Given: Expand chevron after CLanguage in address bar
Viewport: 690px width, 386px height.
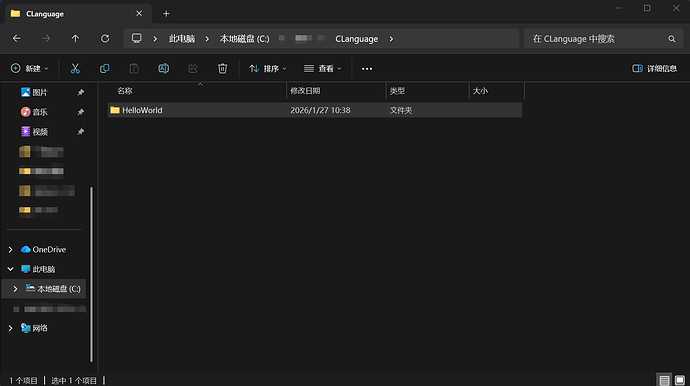Looking at the screenshot, I should [391, 39].
